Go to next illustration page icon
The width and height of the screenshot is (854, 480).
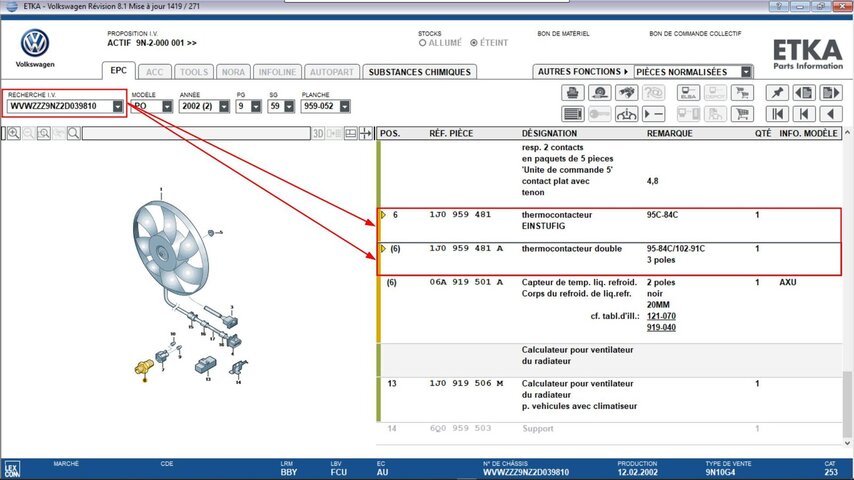[831, 93]
